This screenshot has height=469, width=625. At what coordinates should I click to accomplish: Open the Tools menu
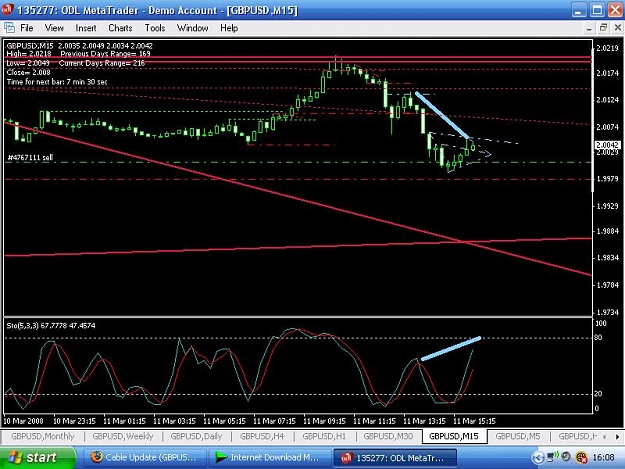pos(155,28)
